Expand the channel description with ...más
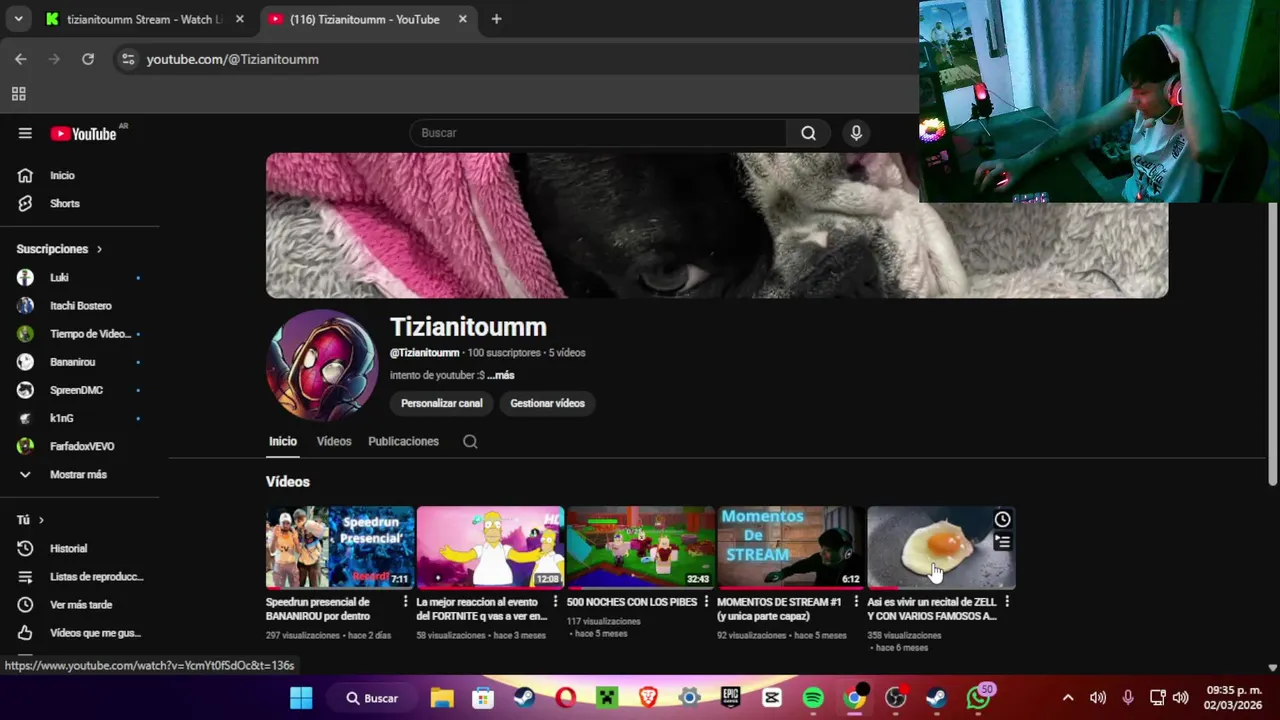 (x=500, y=375)
